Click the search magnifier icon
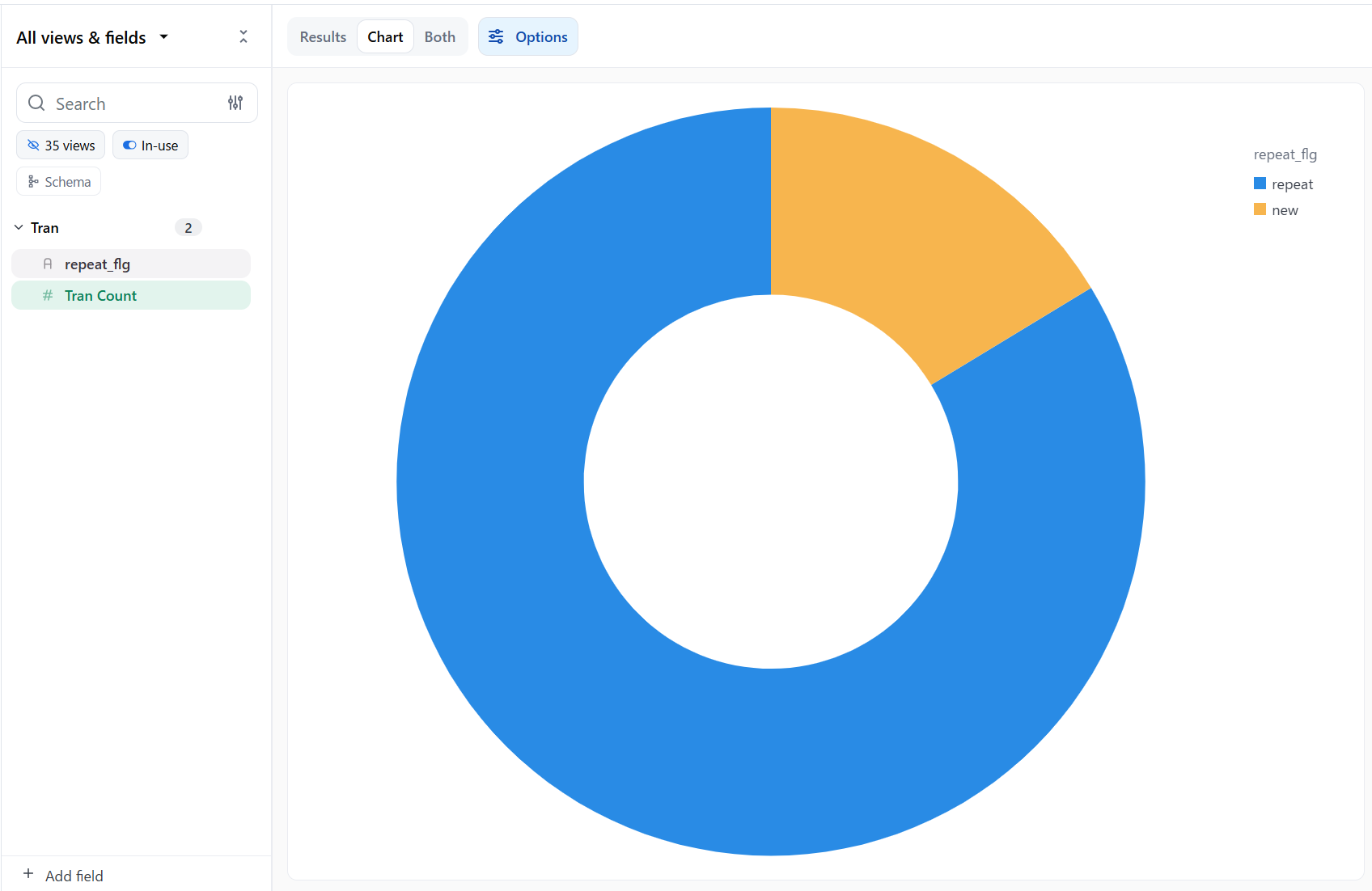The image size is (1372, 891). (x=36, y=103)
